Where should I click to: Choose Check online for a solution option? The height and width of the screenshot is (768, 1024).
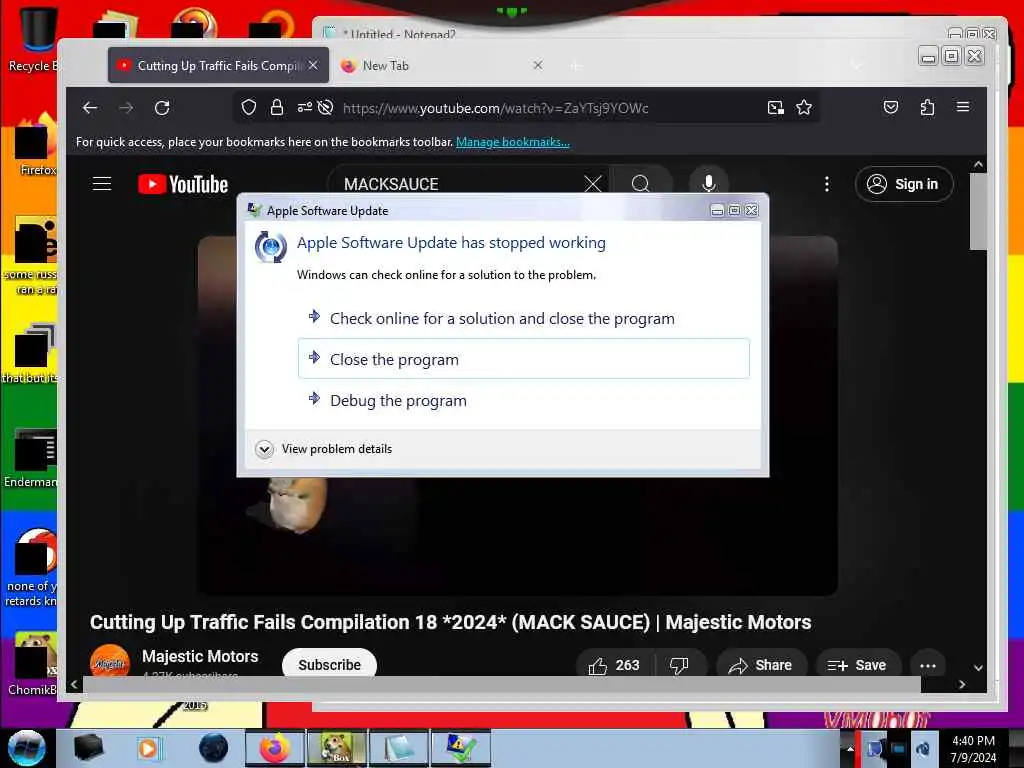[x=524, y=319]
